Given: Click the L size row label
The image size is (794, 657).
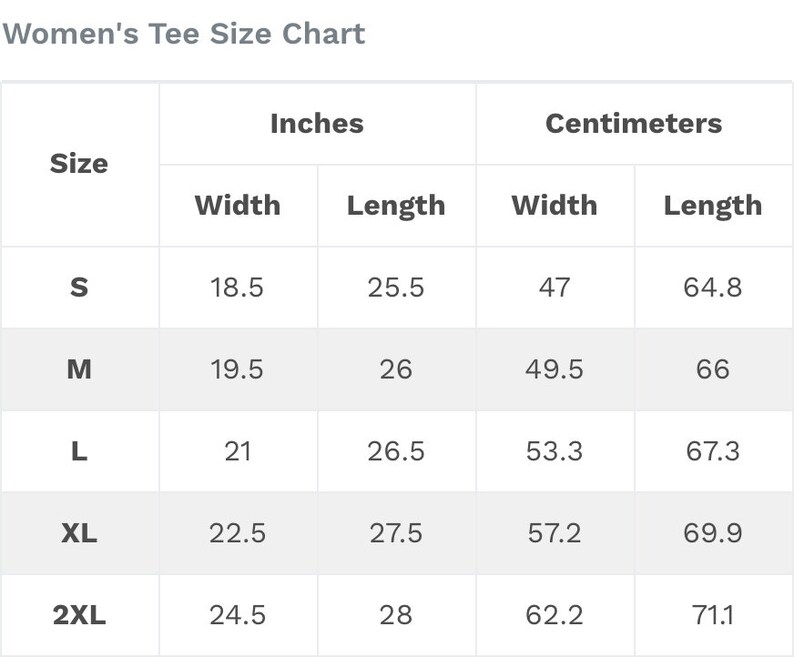Looking at the screenshot, I should click(80, 451).
